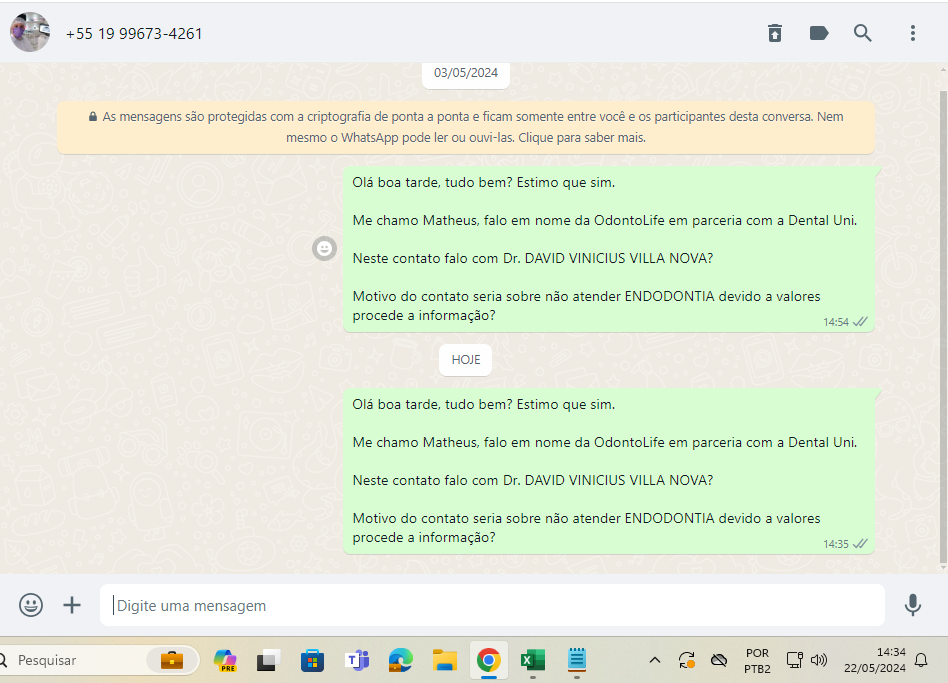Click the sync status tray icon
The width and height of the screenshot is (948, 683).
687,660
